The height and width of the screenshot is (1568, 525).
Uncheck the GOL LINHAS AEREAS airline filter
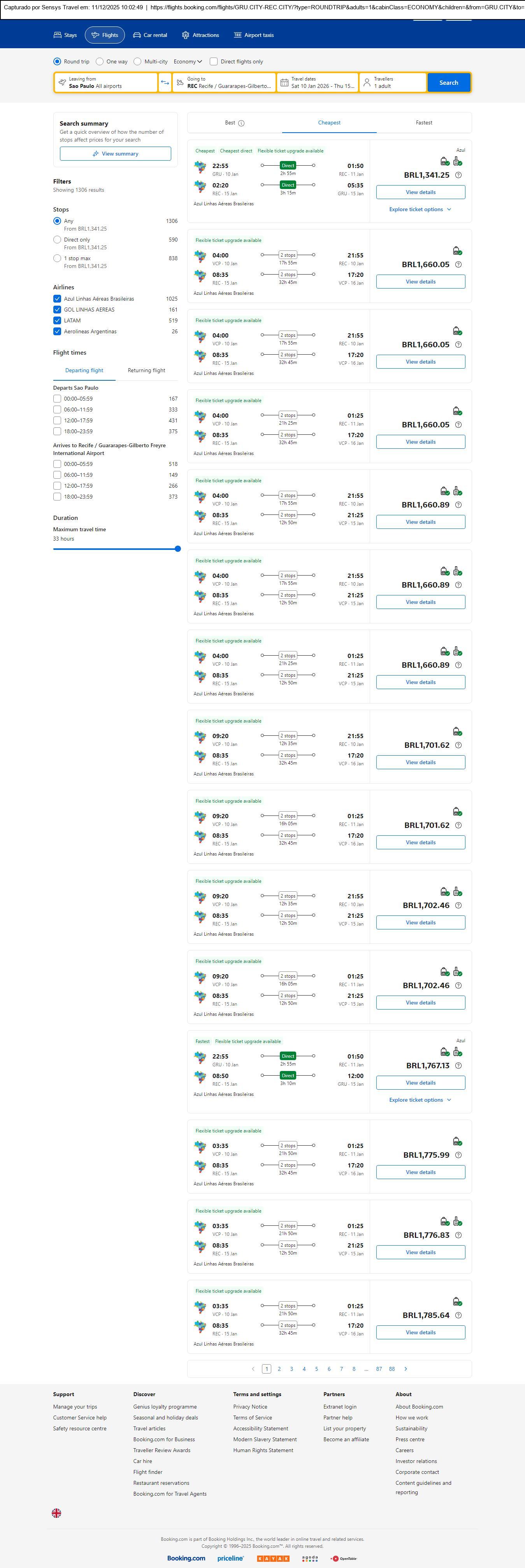click(x=57, y=310)
